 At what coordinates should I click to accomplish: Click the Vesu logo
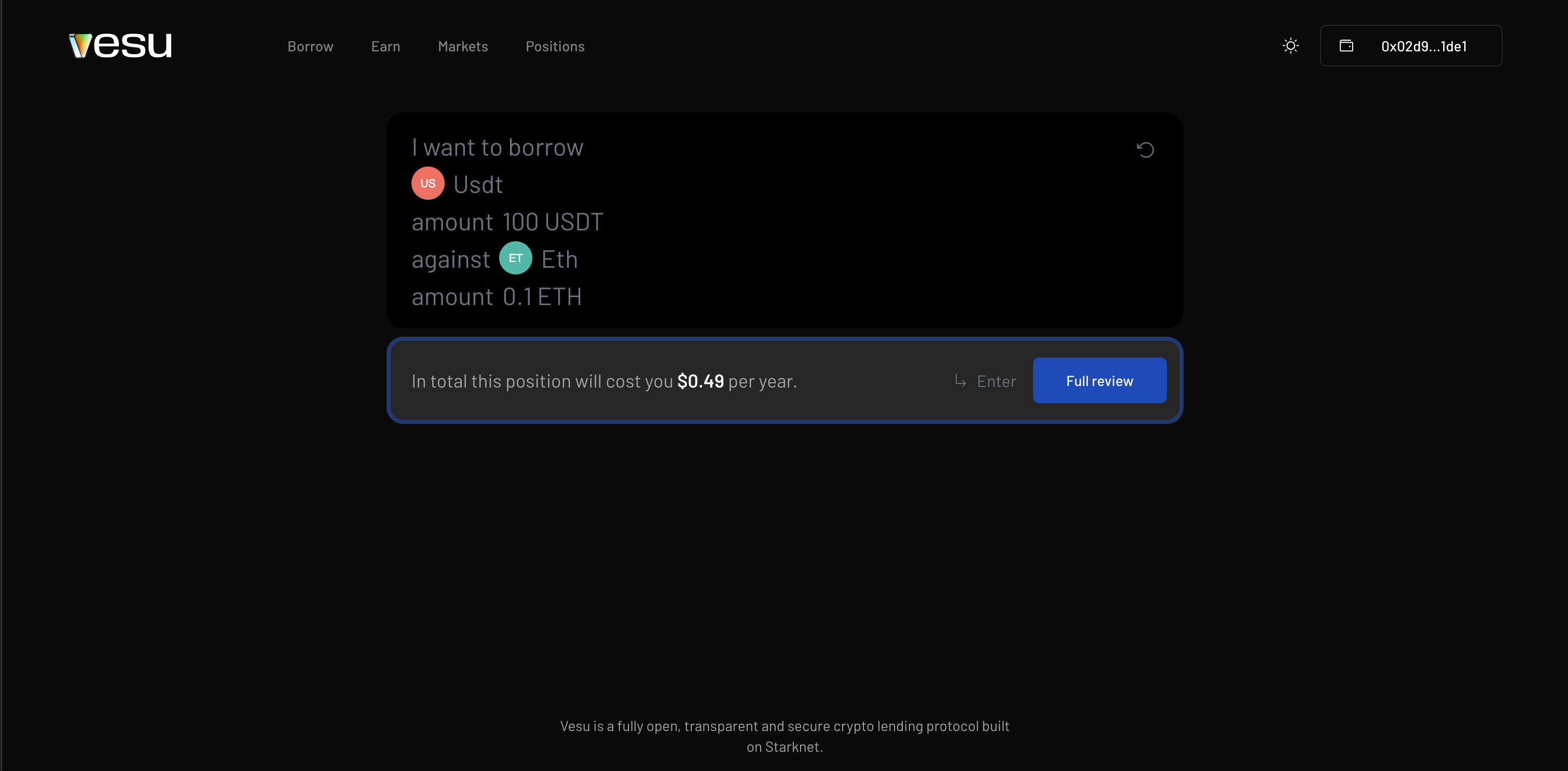[120, 46]
